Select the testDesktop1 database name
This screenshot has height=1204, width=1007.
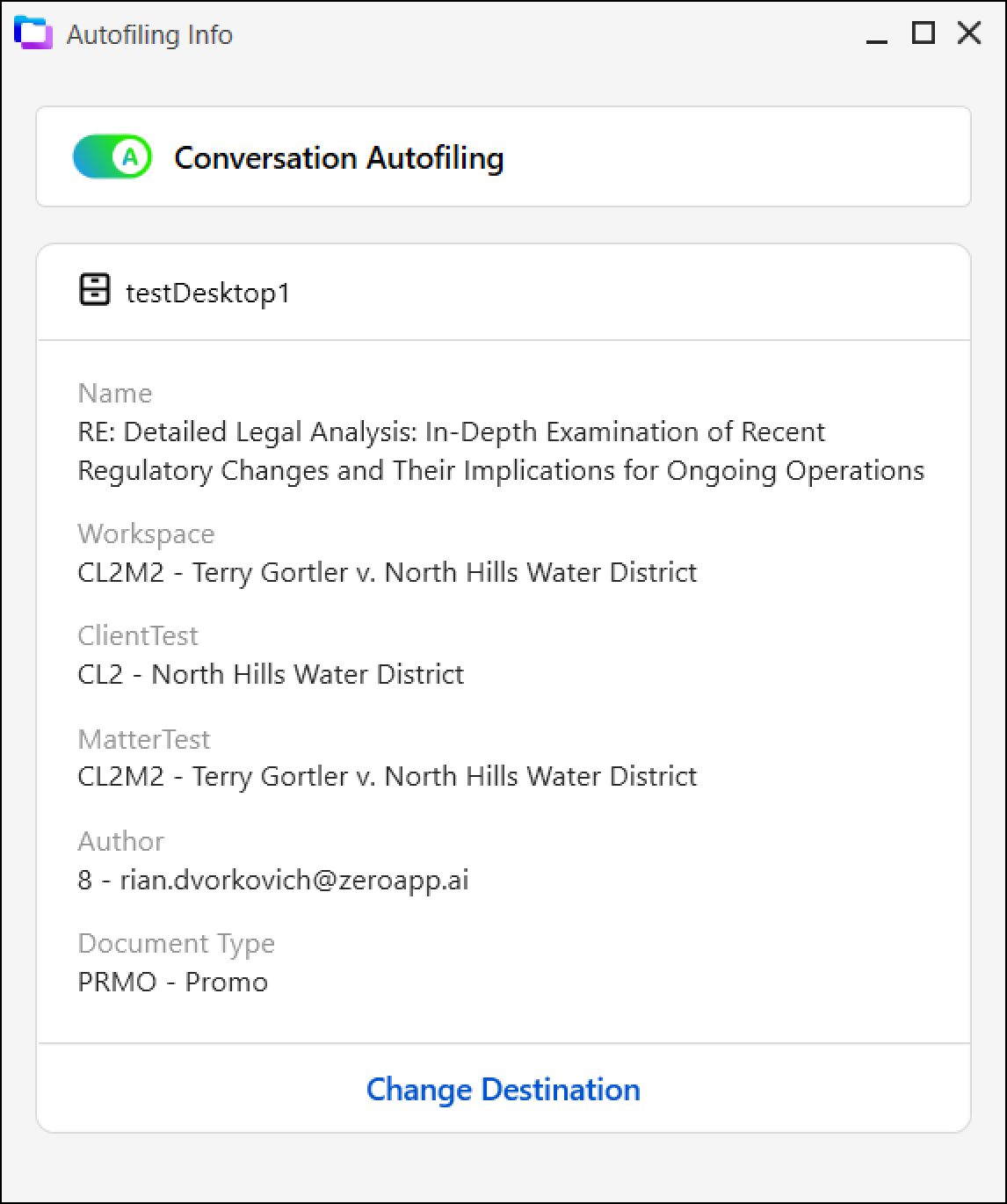(x=208, y=293)
